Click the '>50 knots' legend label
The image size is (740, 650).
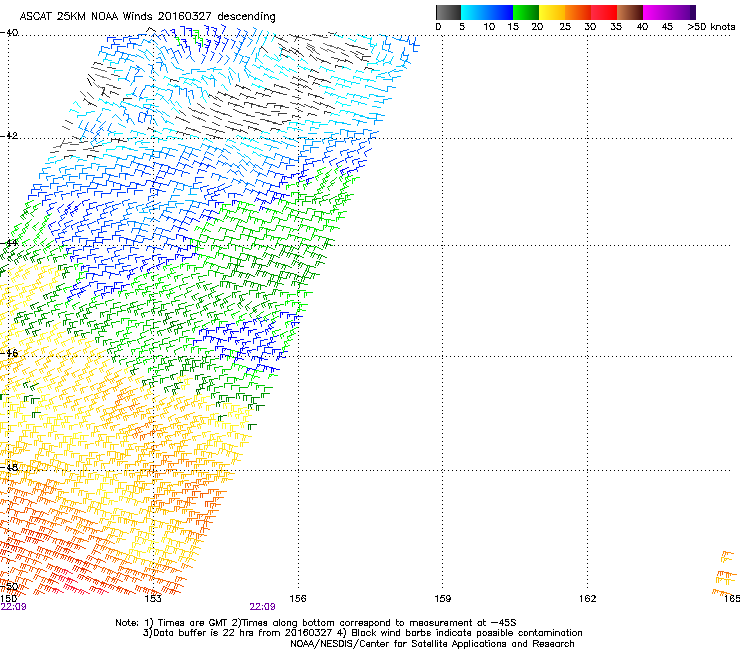[711, 26]
